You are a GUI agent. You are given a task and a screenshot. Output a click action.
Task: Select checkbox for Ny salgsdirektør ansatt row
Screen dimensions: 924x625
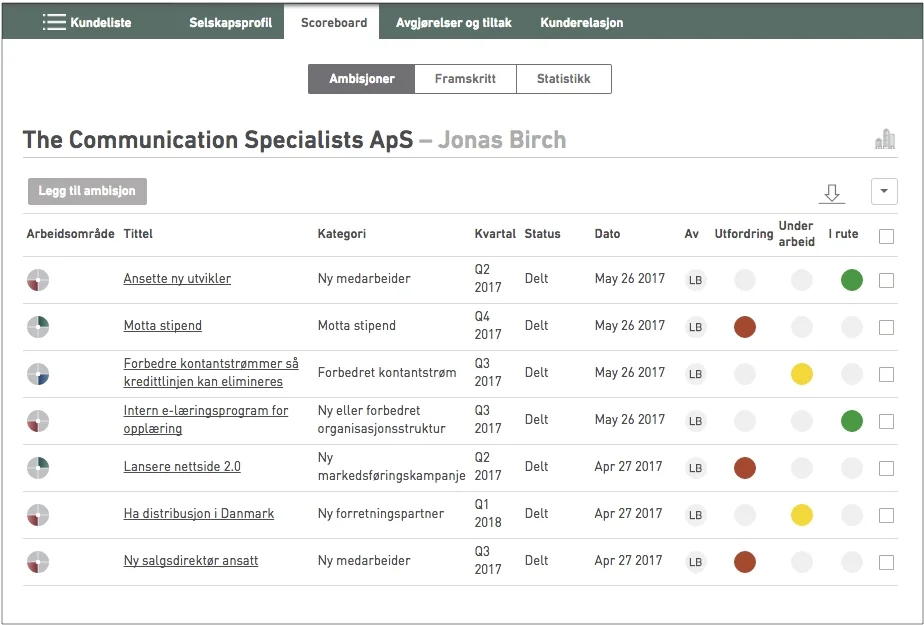[886, 562]
